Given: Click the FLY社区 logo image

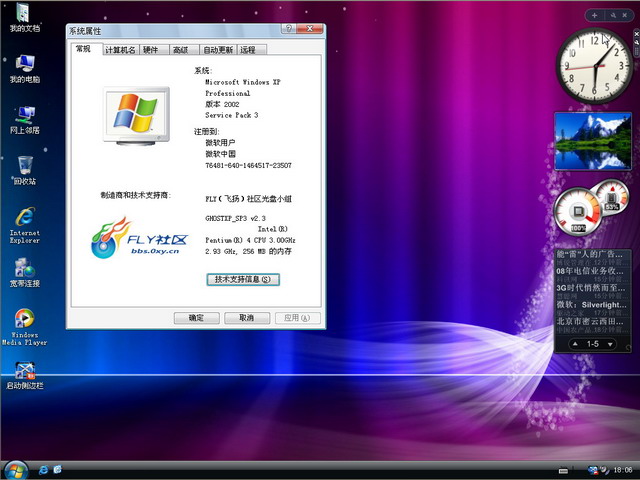Looking at the screenshot, I should pos(139,238).
